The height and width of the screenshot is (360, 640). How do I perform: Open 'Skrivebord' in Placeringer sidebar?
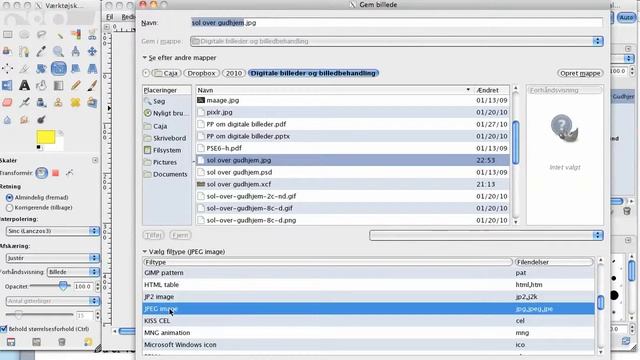[x=167, y=138]
